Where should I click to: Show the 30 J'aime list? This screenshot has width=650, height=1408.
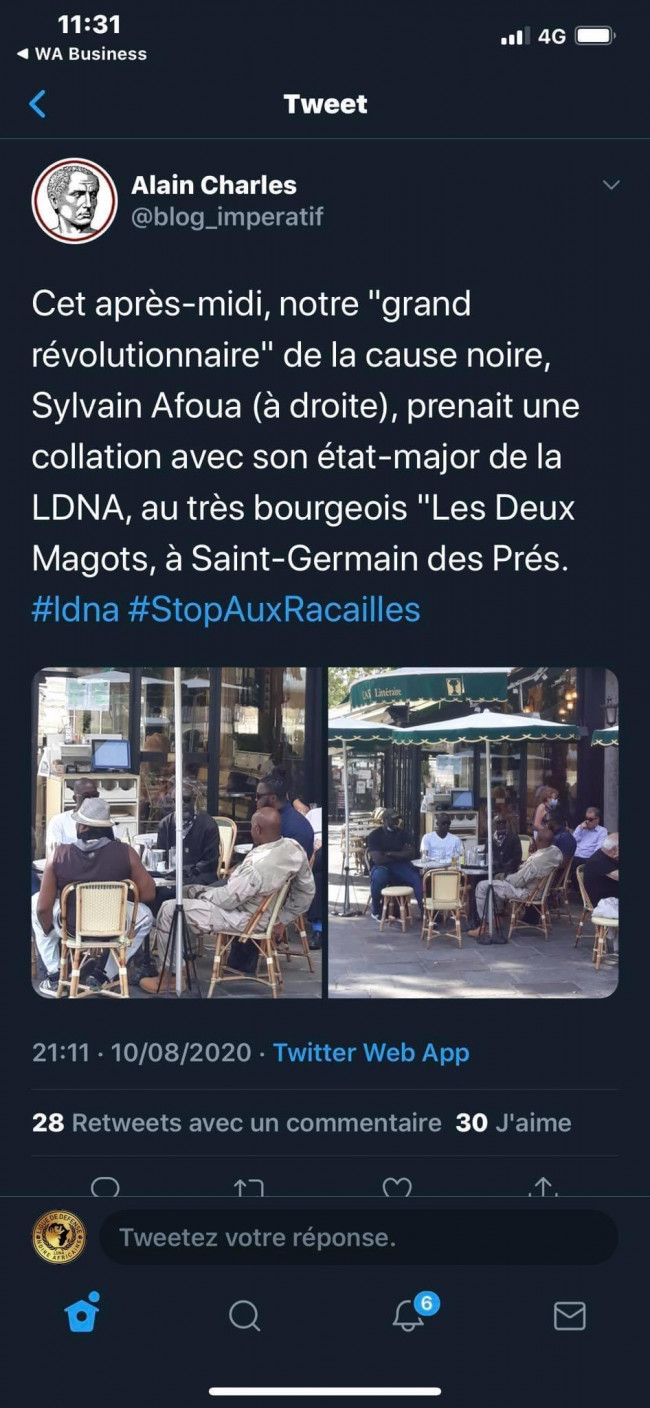(513, 1123)
